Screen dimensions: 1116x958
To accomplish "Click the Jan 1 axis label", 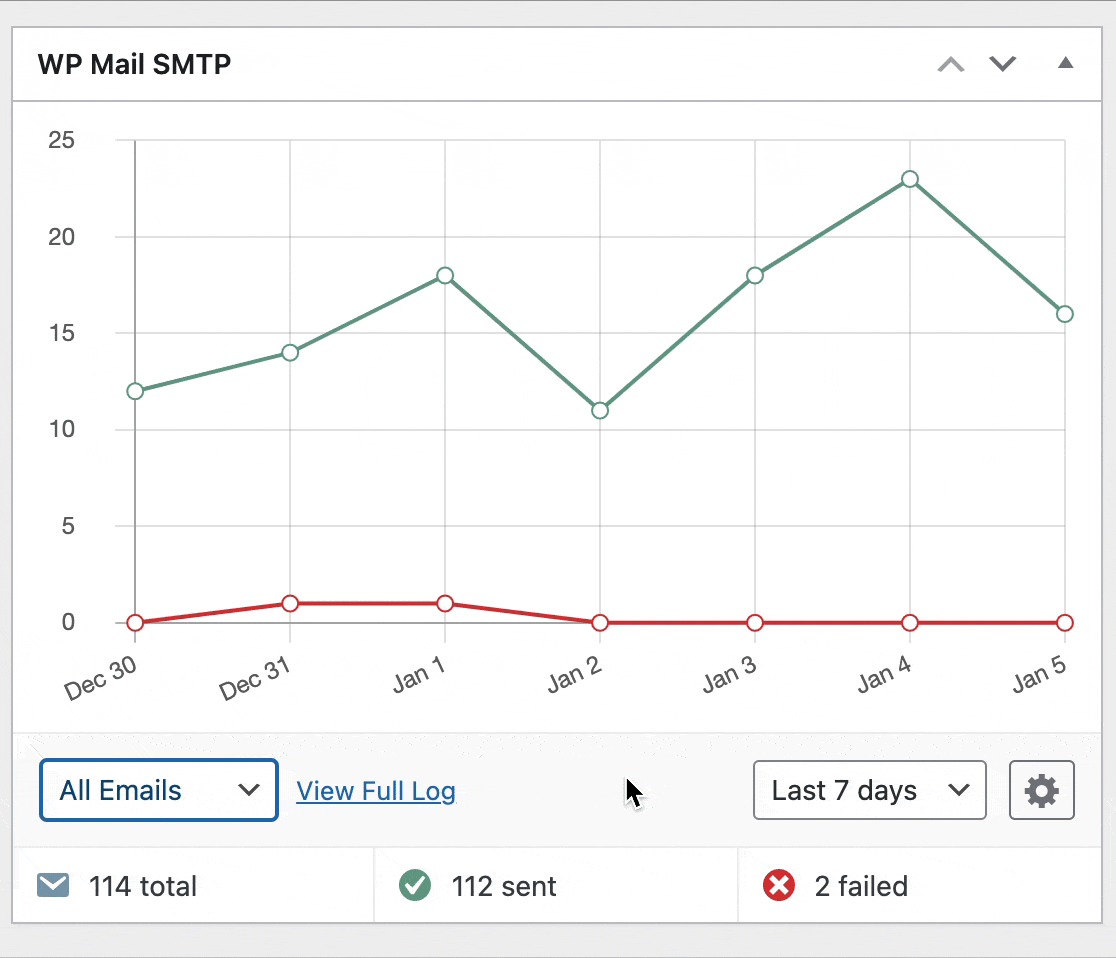I will pos(419,676).
